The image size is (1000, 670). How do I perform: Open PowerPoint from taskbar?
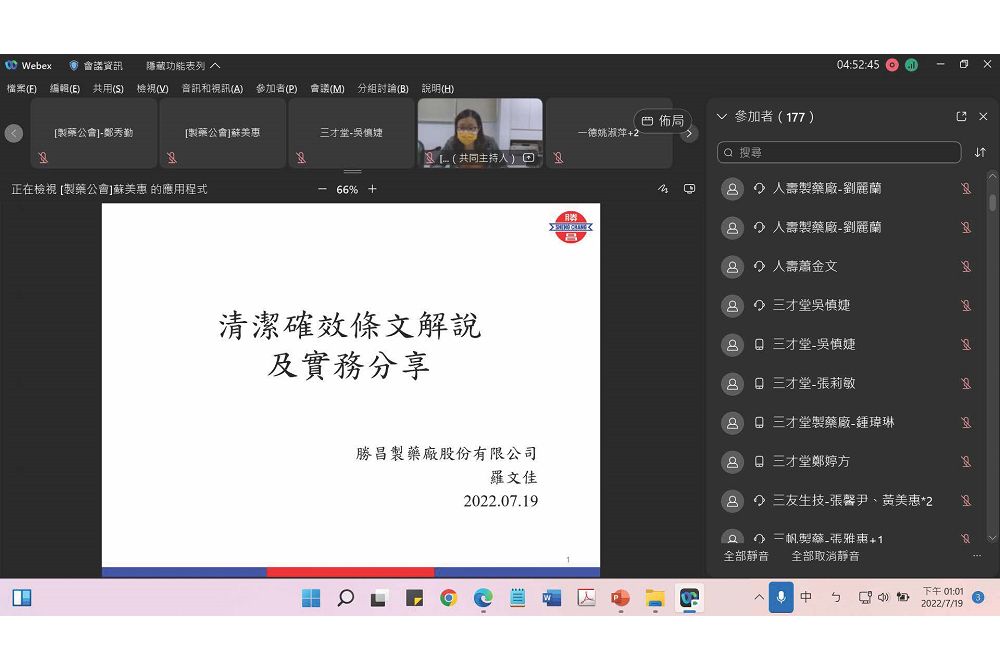tap(621, 598)
